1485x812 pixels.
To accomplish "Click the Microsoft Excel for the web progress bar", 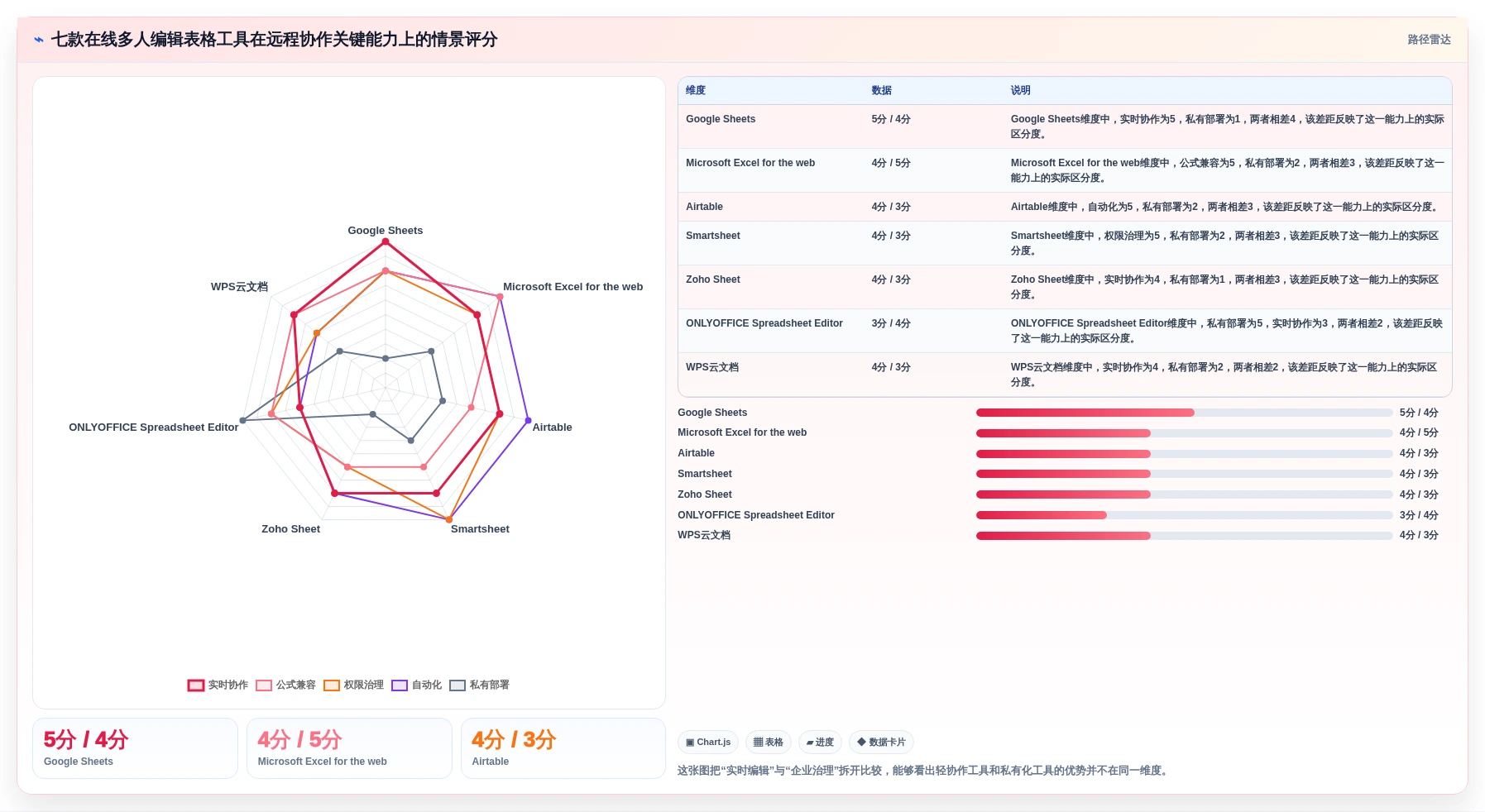I will 1184,433.
